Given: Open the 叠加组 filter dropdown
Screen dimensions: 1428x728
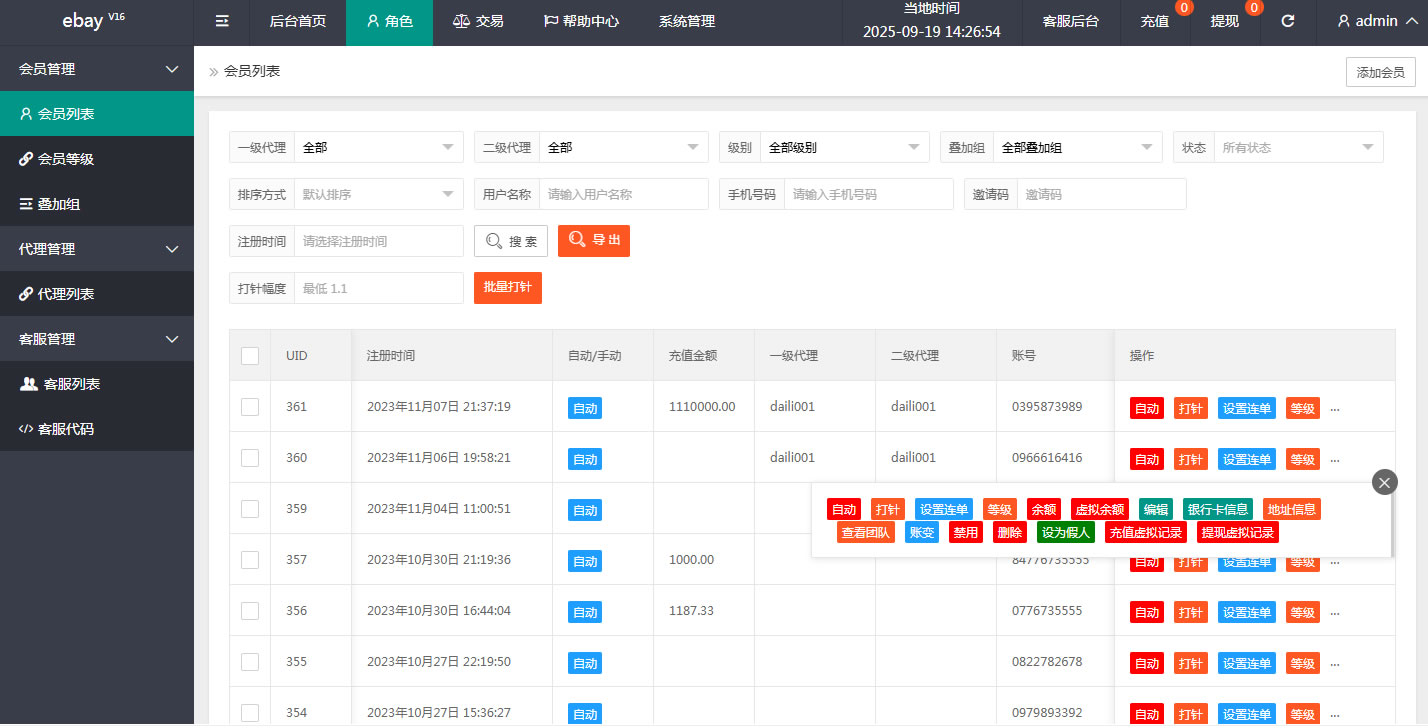Looking at the screenshot, I should click(x=1078, y=147).
